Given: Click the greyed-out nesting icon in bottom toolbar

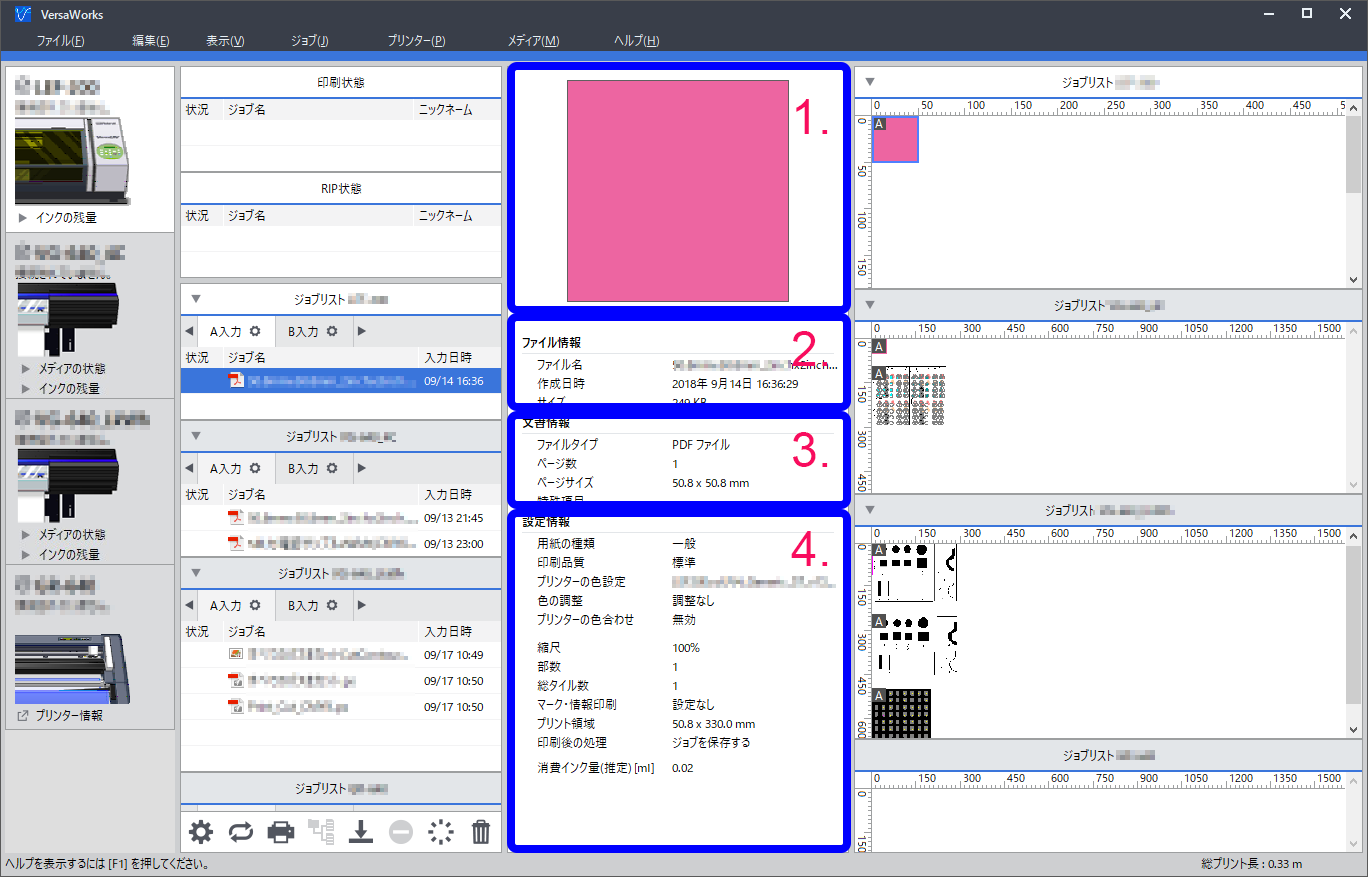Looking at the screenshot, I should [x=321, y=831].
